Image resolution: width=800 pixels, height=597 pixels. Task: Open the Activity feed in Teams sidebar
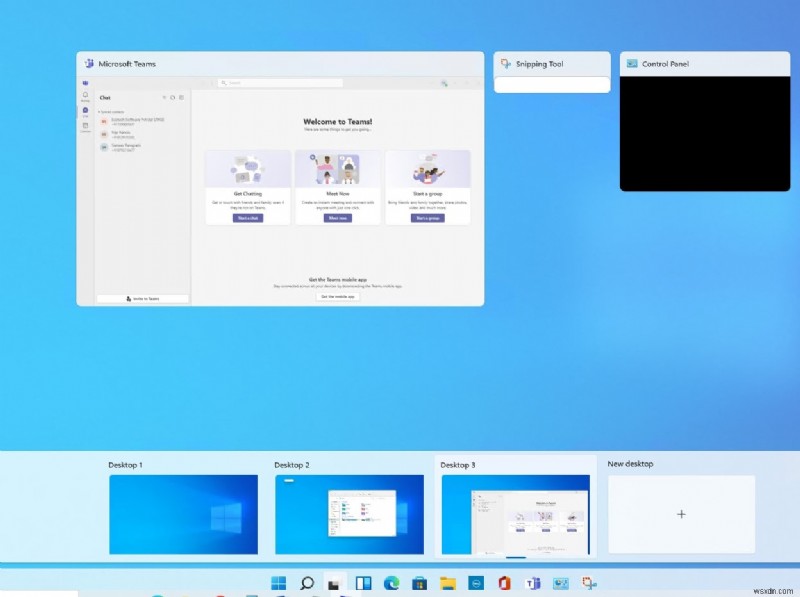pos(84,95)
